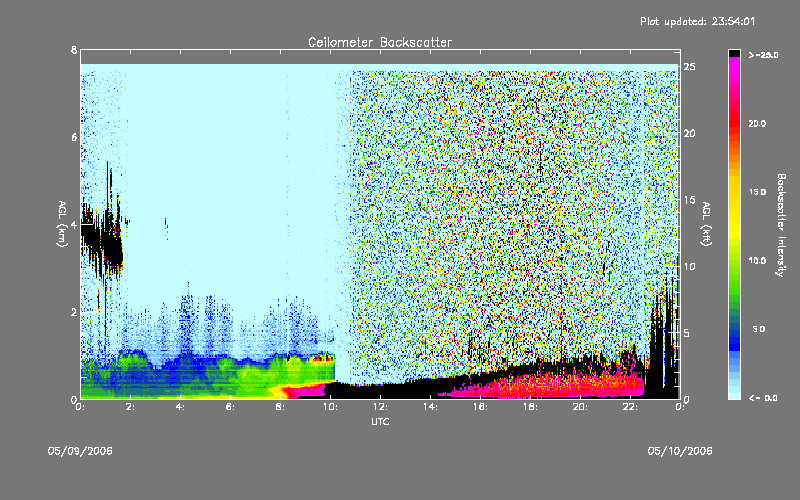Click the '5' tick on the kft axis

[687, 333]
